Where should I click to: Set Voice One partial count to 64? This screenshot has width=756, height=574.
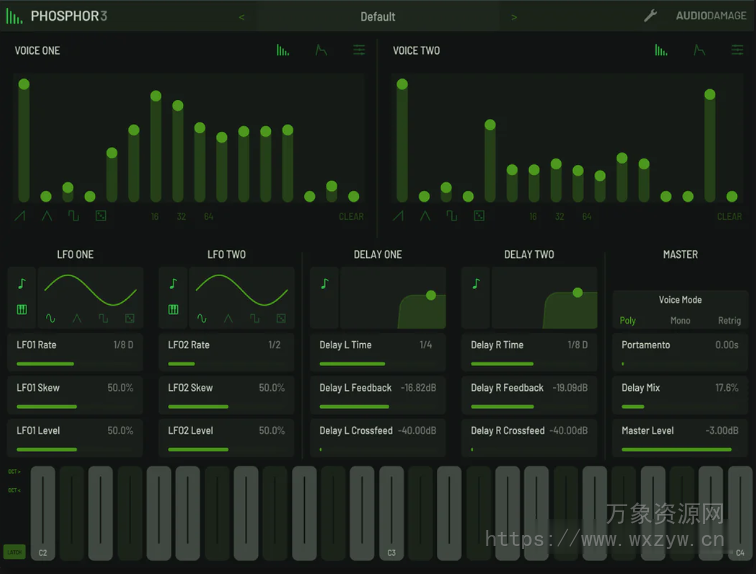point(208,217)
